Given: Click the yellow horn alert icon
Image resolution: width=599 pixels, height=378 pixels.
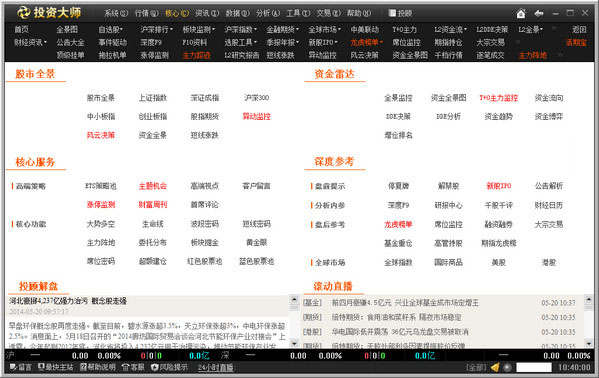Looking at the screenshot, I should pos(495,367).
